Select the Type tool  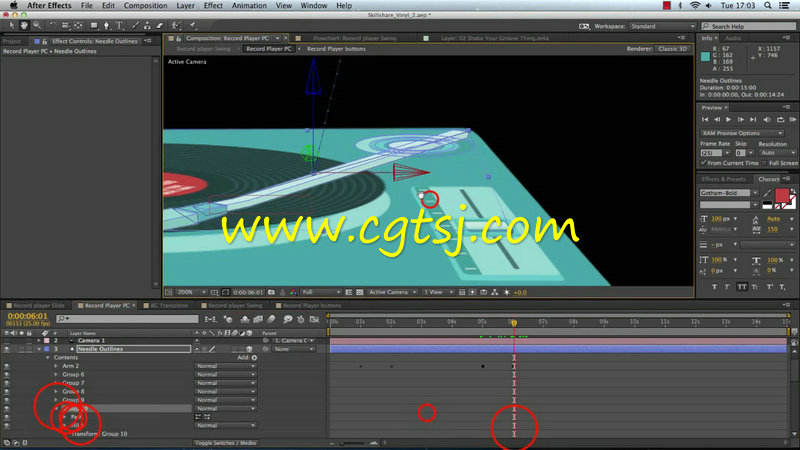point(119,26)
